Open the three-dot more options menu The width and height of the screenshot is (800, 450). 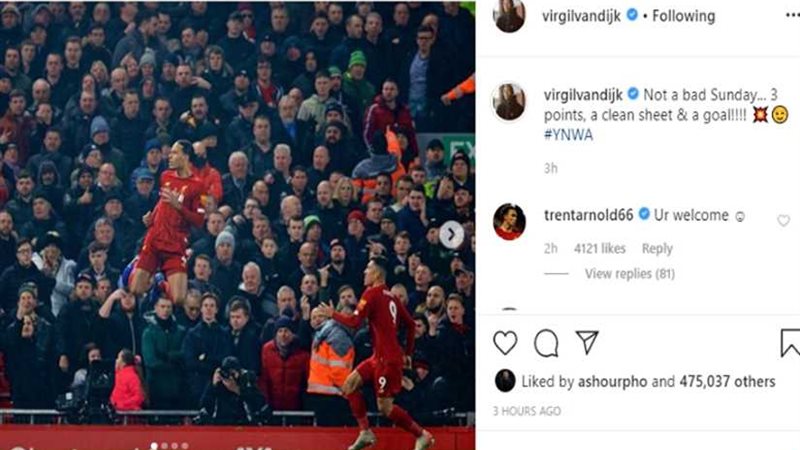pos(793,16)
